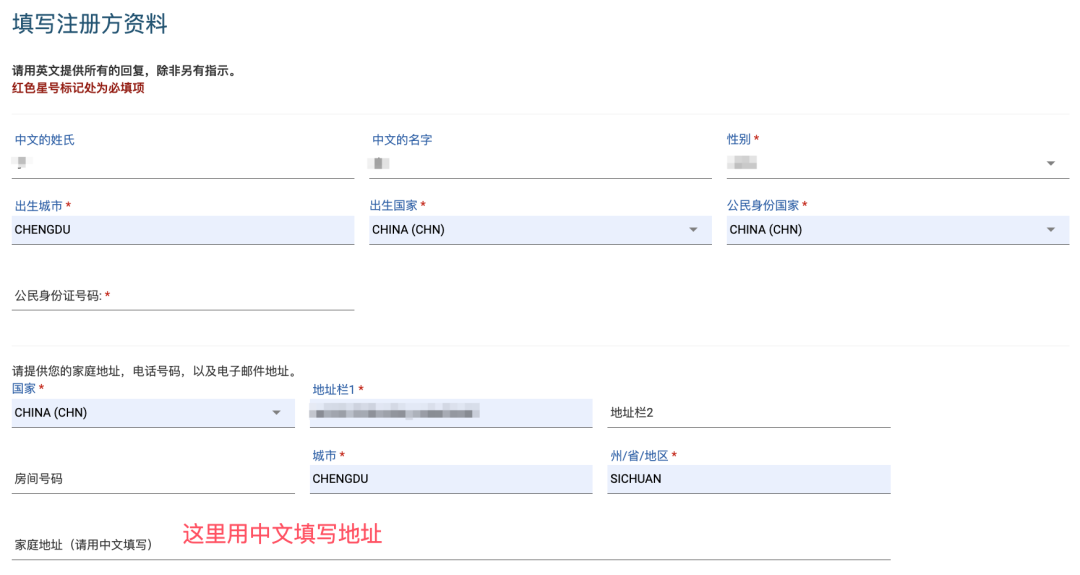Open the 出生国家 dropdown
Screen dimensions: 1080x575
click(x=540, y=230)
